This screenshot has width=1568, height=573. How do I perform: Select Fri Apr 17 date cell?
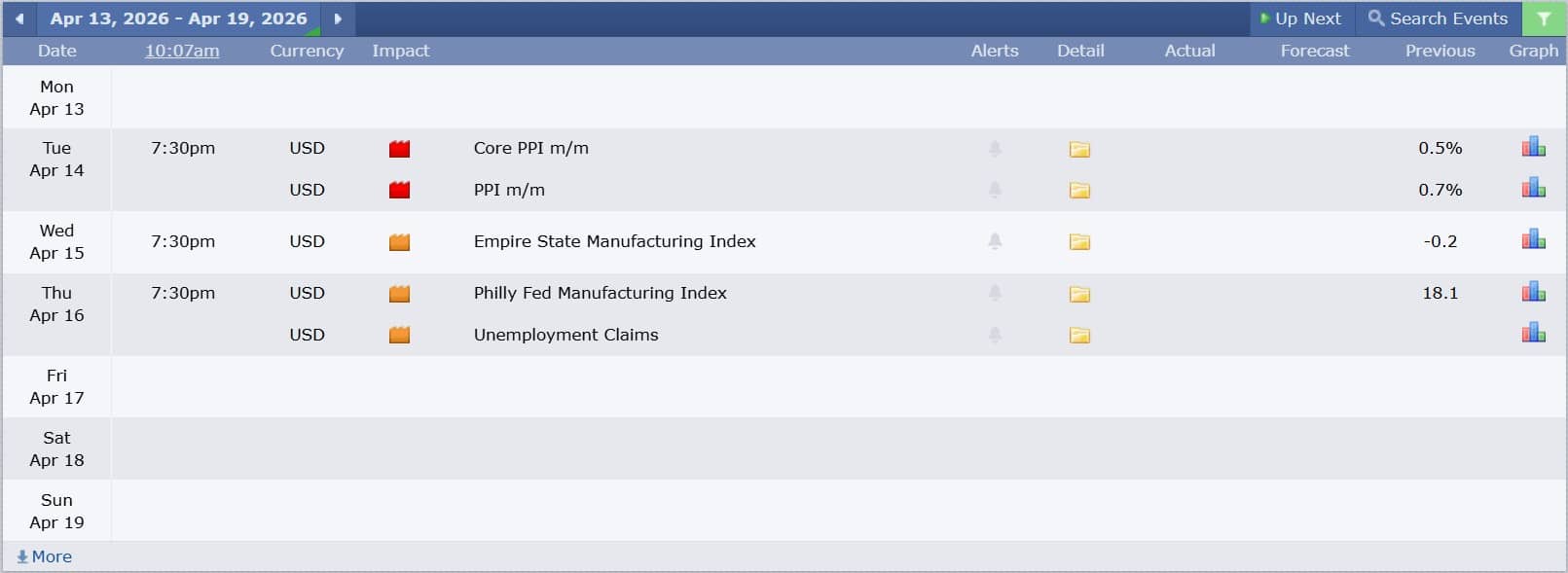coord(56,386)
